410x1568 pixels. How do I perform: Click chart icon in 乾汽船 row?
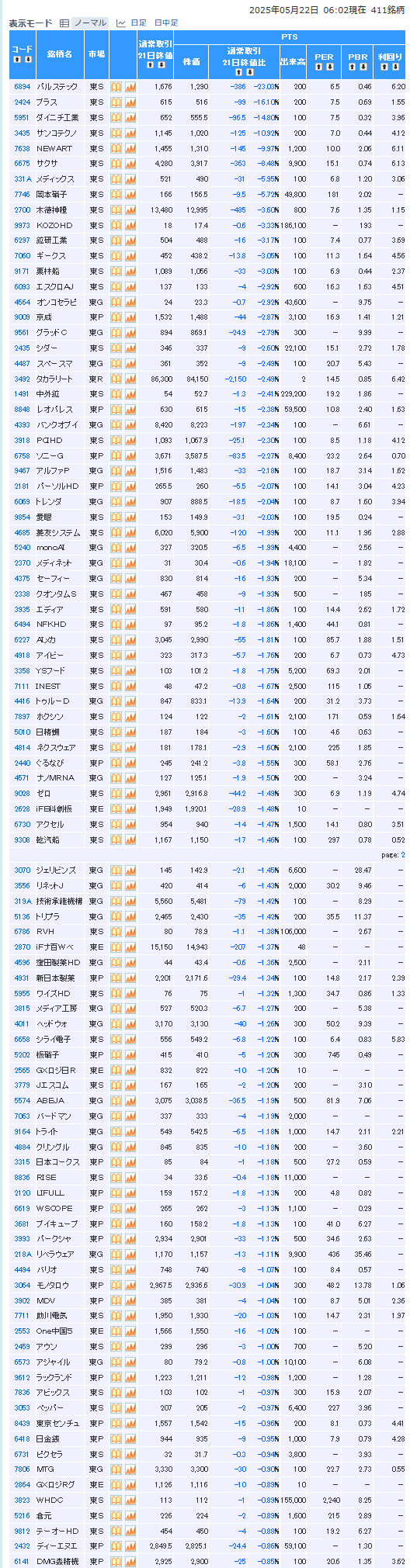[130, 839]
